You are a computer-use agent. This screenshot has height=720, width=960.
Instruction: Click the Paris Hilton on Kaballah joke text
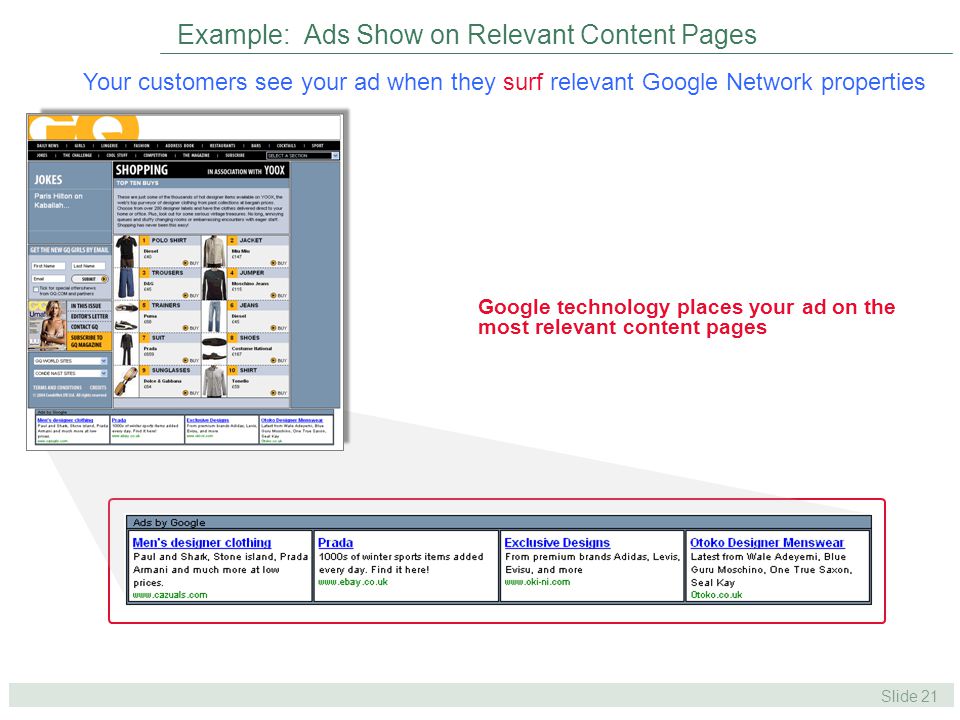(58, 200)
